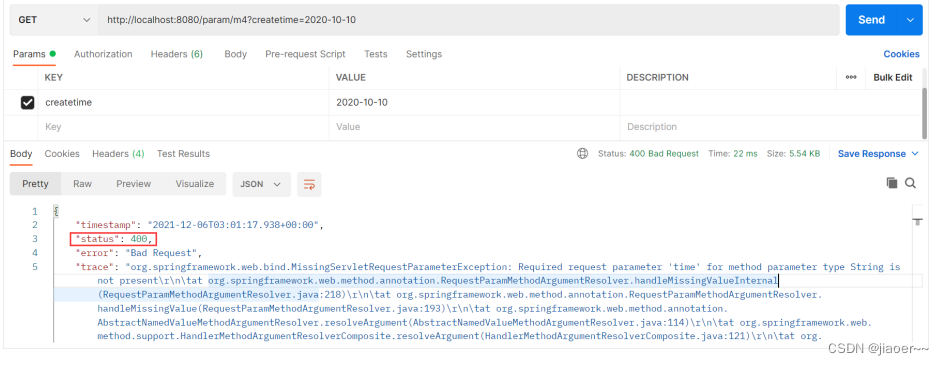Uncheck the createtime parameter checkbox
This screenshot has height=365, width=944.
click(x=28, y=103)
